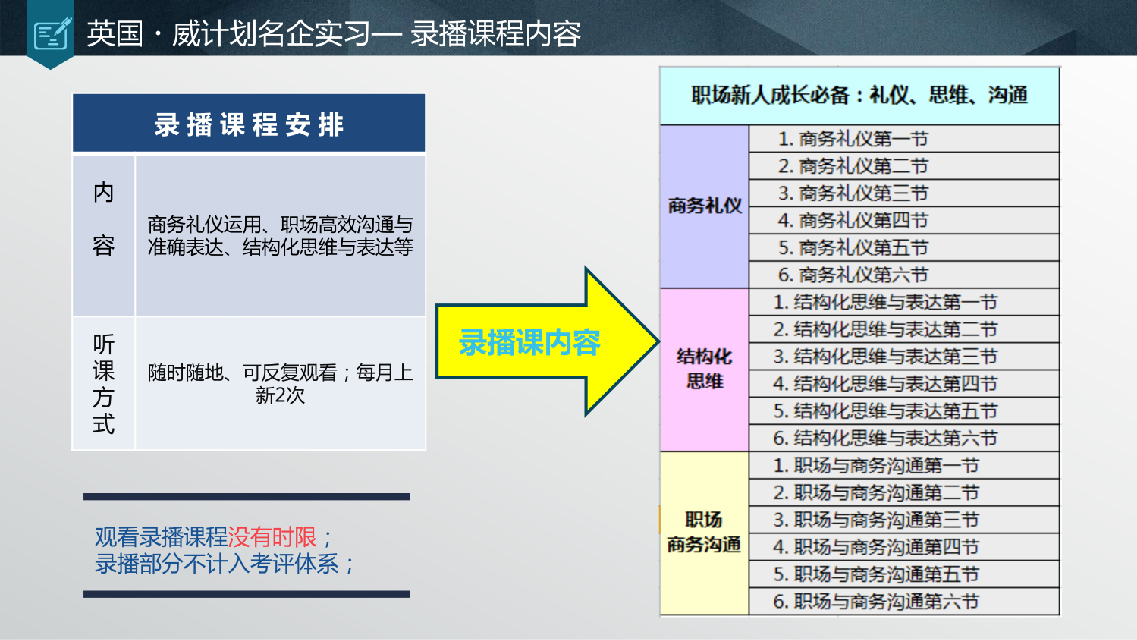The height and width of the screenshot is (640, 1137).
Task: Click the row 2. 商务礼仪第二节
Action: 904,166
